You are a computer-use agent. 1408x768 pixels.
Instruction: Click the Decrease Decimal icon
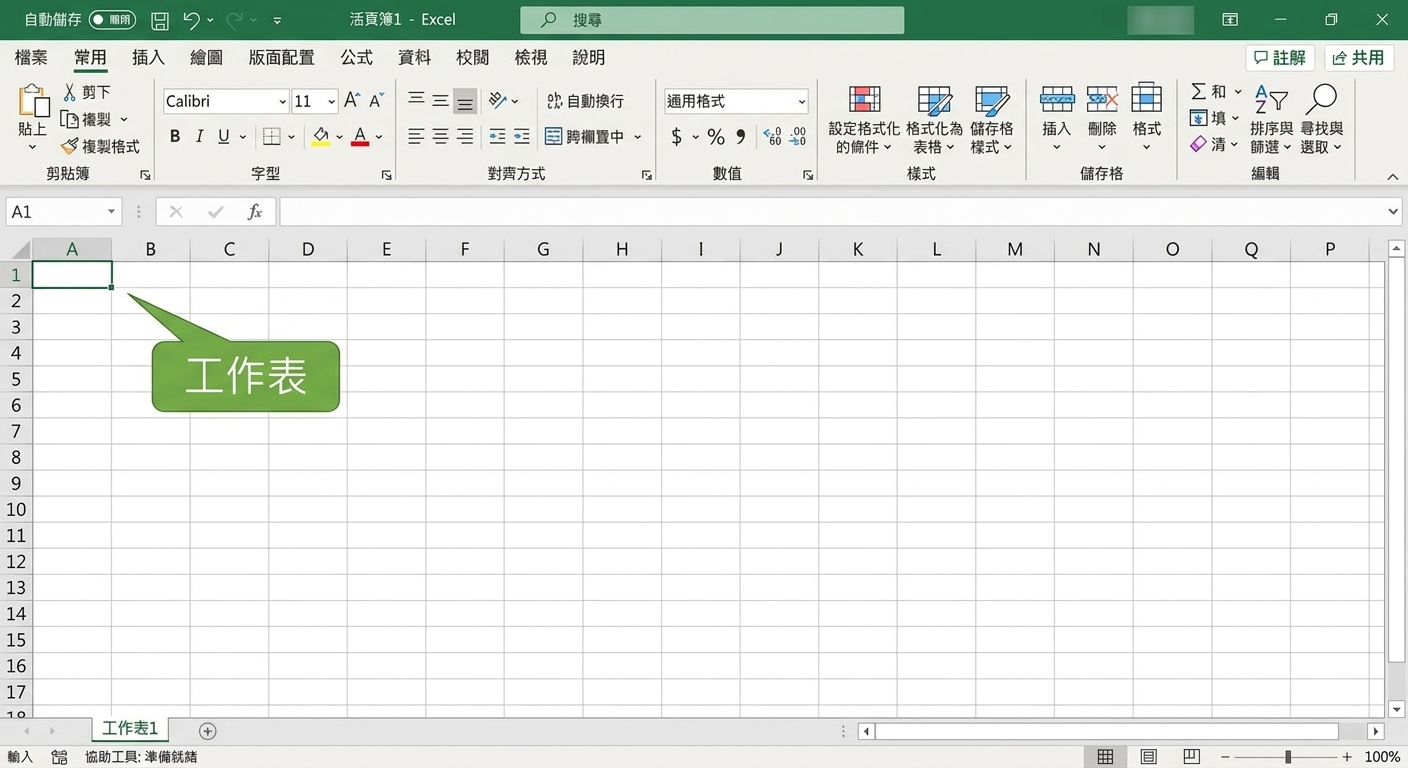(798, 137)
